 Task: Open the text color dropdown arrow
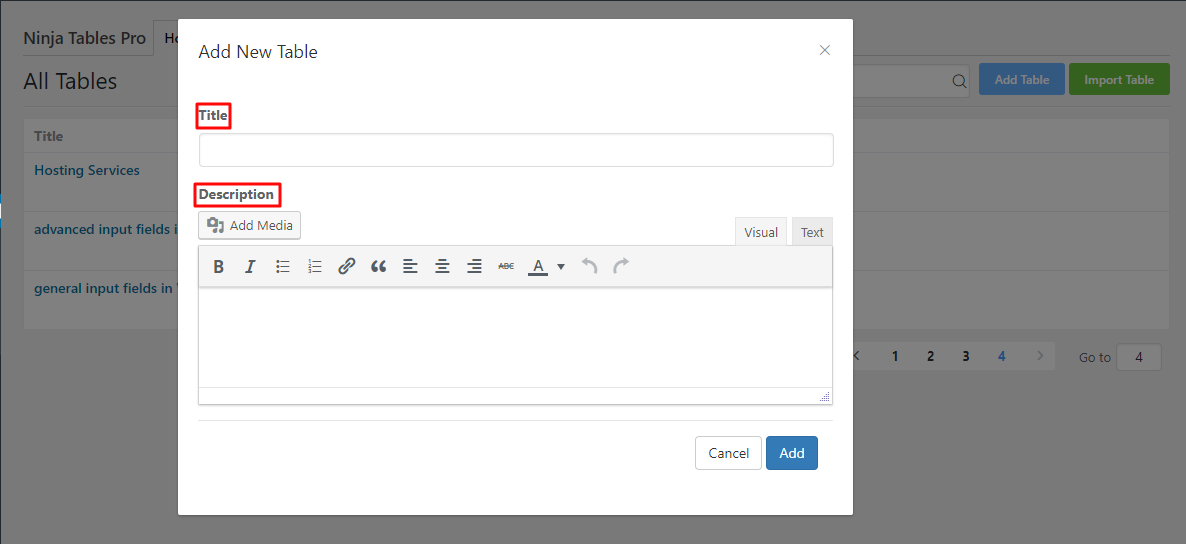[x=561, y=267]
